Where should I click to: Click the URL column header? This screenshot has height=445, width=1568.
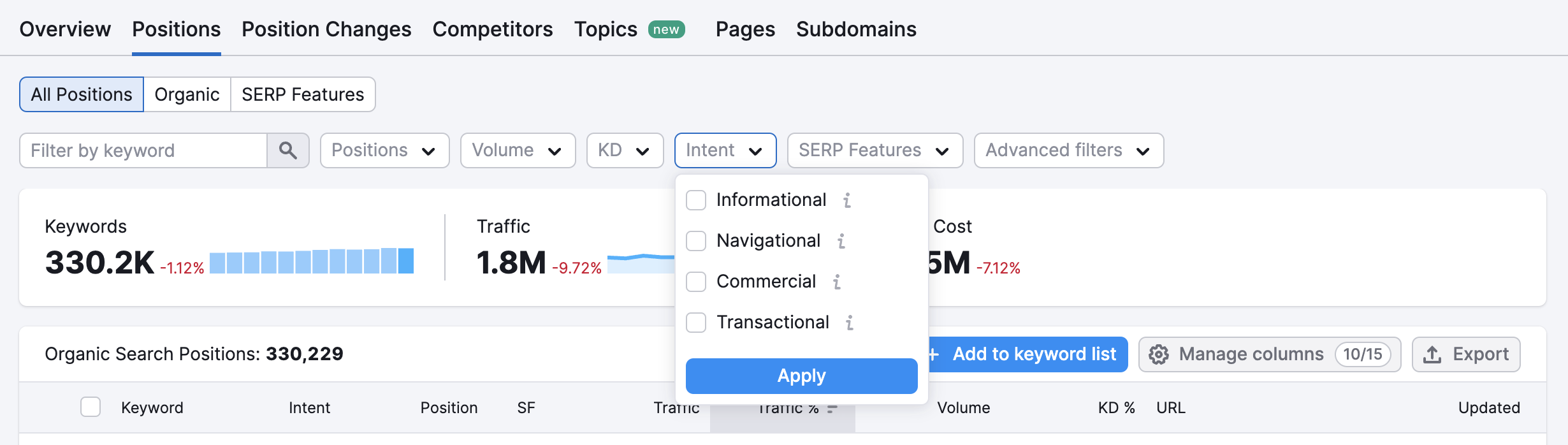pos(1171,408)
